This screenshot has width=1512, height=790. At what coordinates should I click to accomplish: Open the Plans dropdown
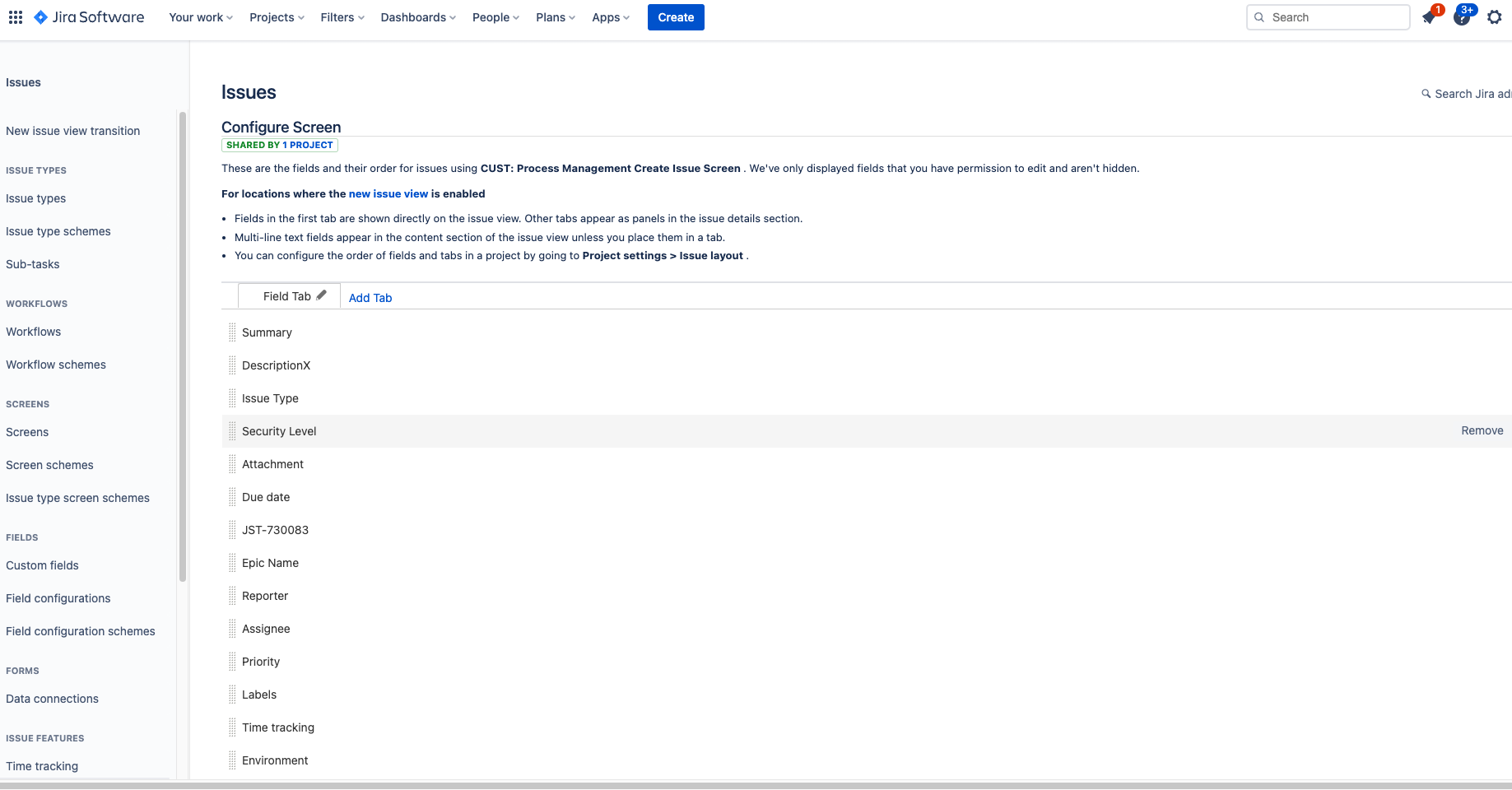point(556,17)
